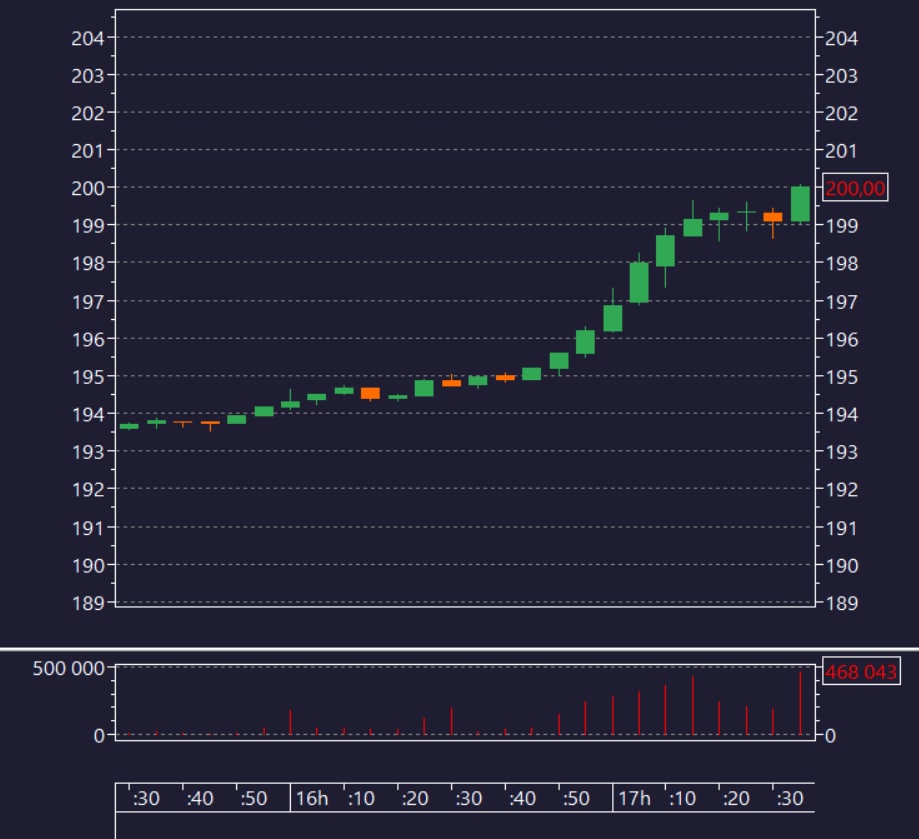
Task: Click the :40 time label before 16h
Action: (x=199, y=798)
